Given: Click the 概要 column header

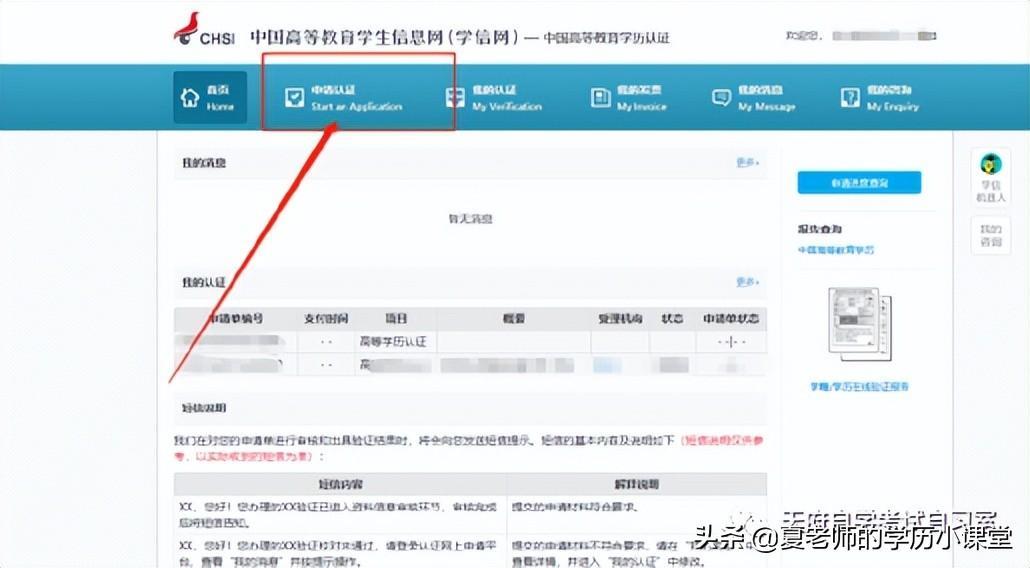Looking at the screenshot, I should point(514,318).
